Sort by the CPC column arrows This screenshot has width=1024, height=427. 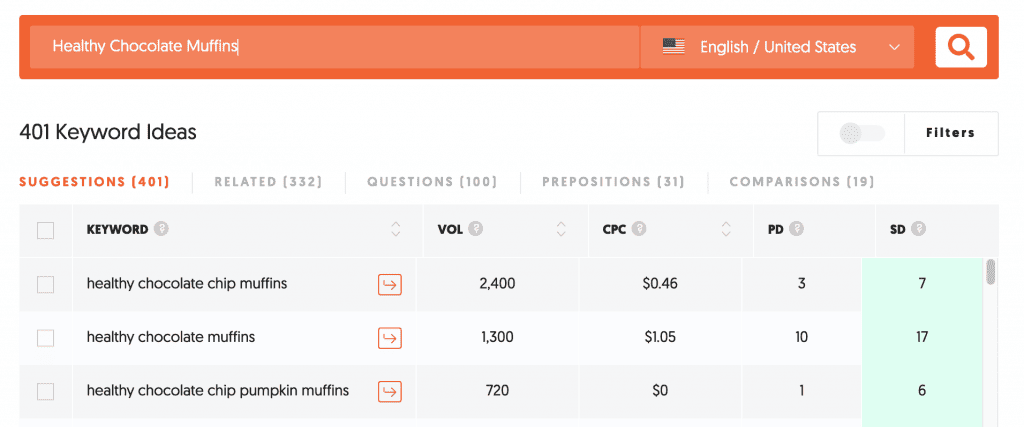726,230
